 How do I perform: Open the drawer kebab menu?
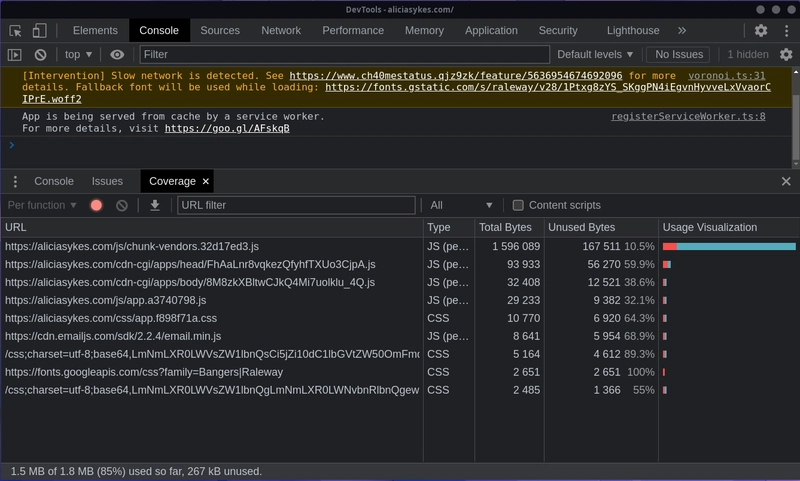(15, 181)
